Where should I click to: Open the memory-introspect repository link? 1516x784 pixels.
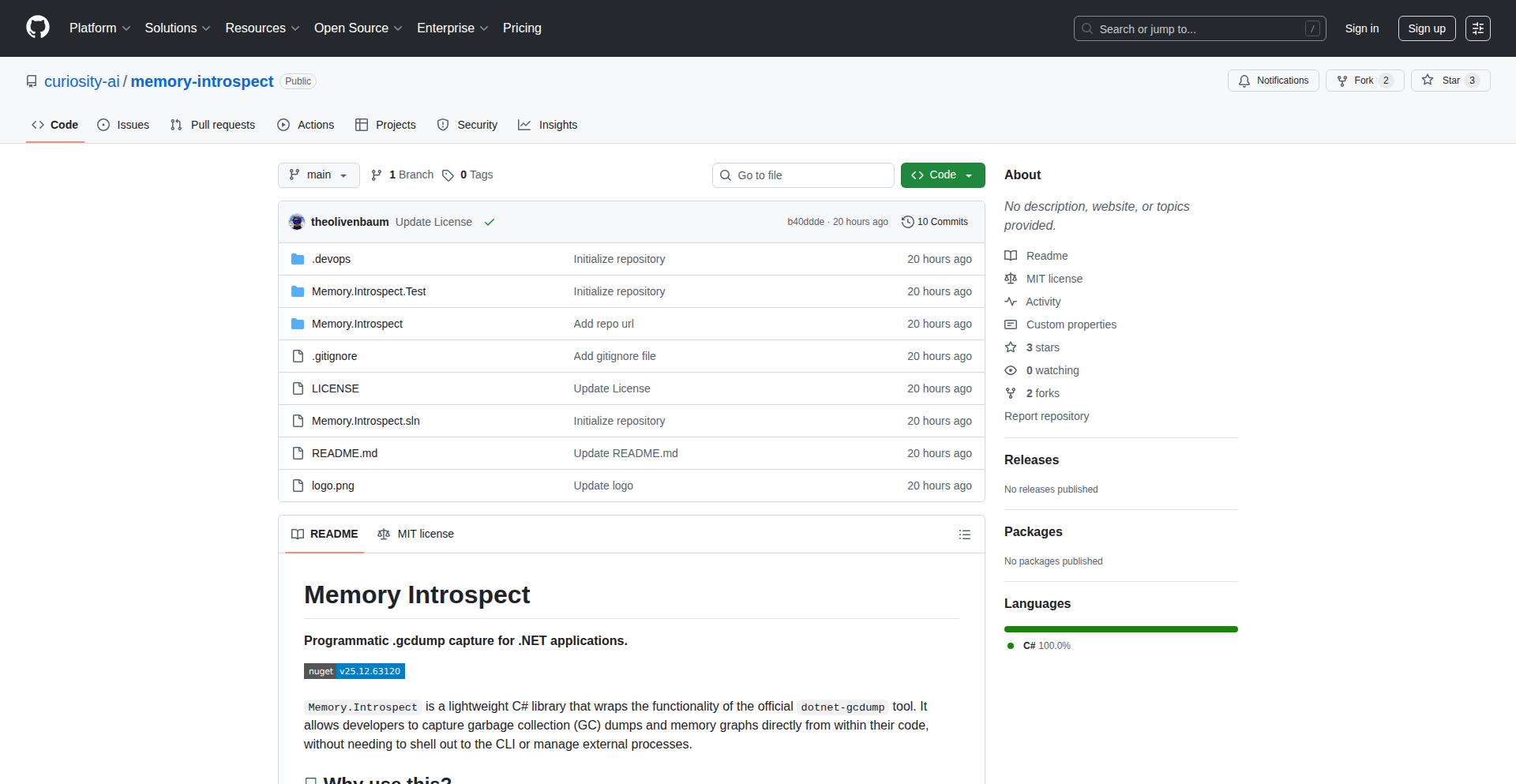202,81
